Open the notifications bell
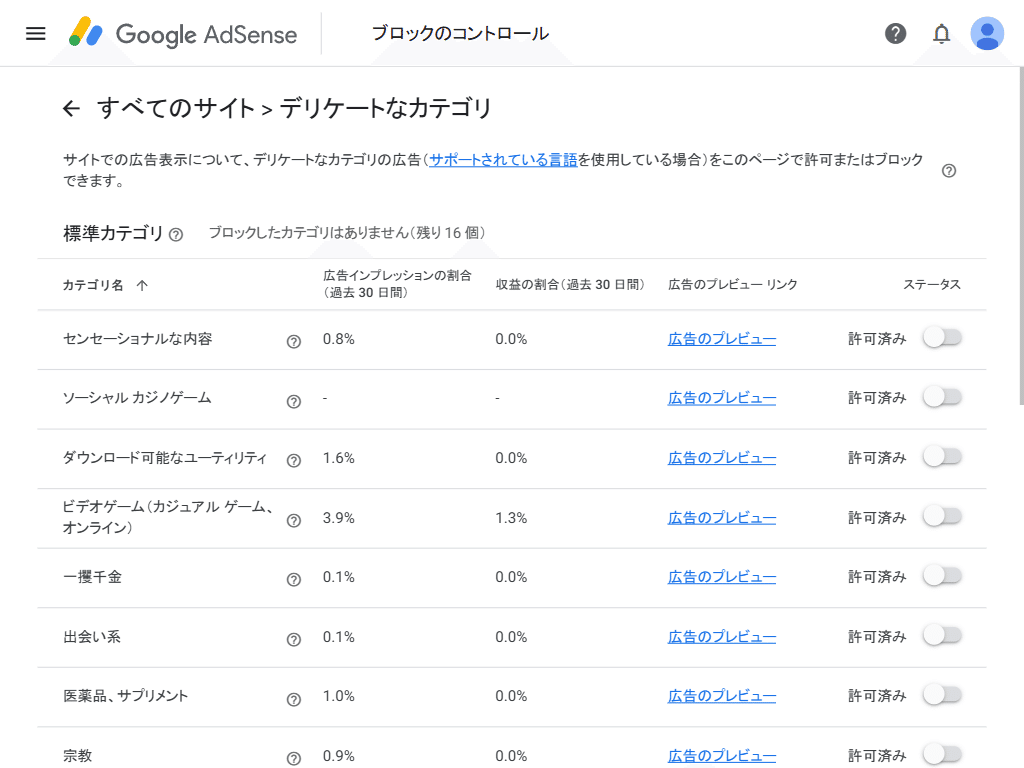This screenshot has width=1024, height=768. coord(941,33)
